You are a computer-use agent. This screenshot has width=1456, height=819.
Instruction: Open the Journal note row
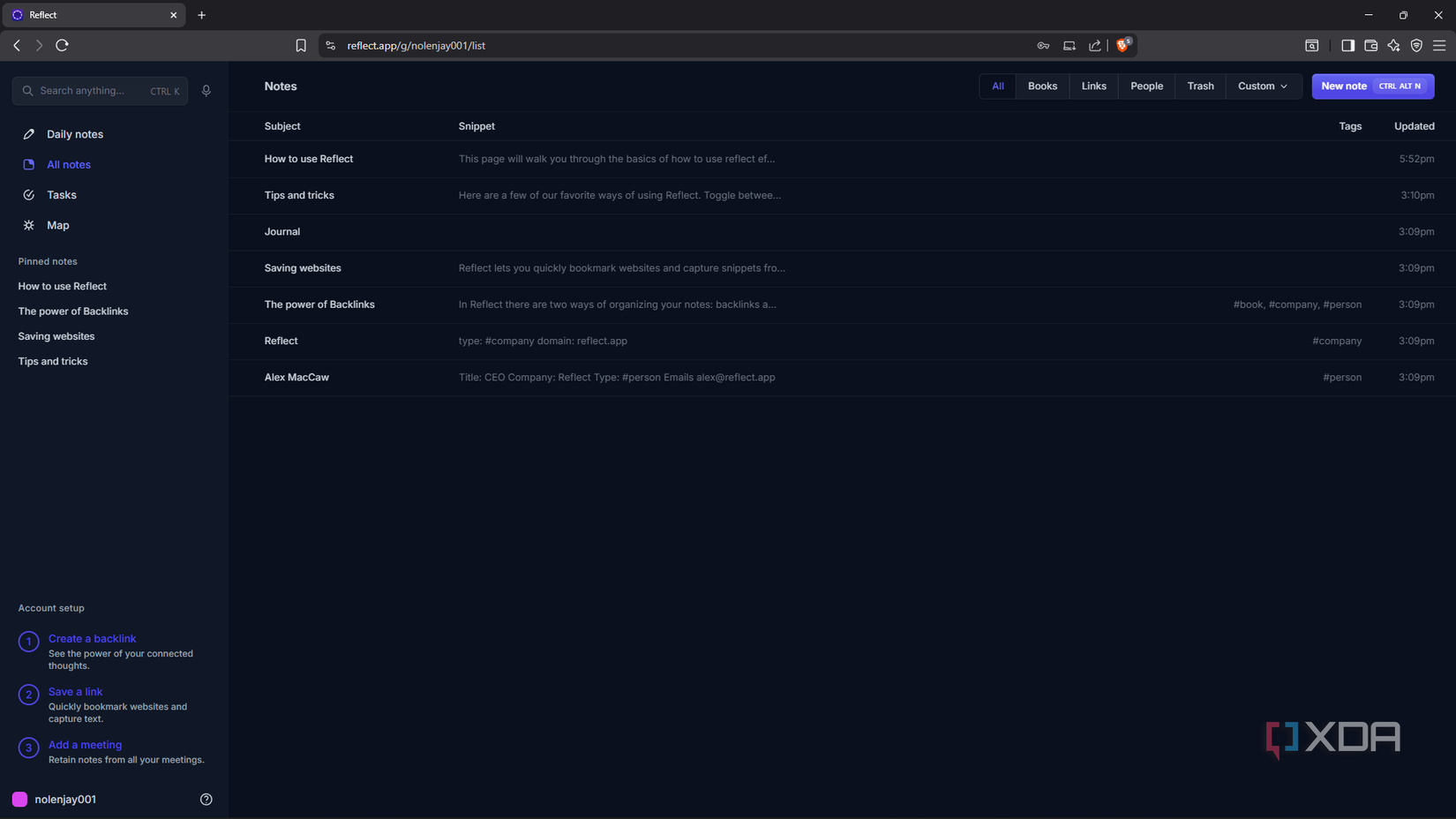[842, 232]
